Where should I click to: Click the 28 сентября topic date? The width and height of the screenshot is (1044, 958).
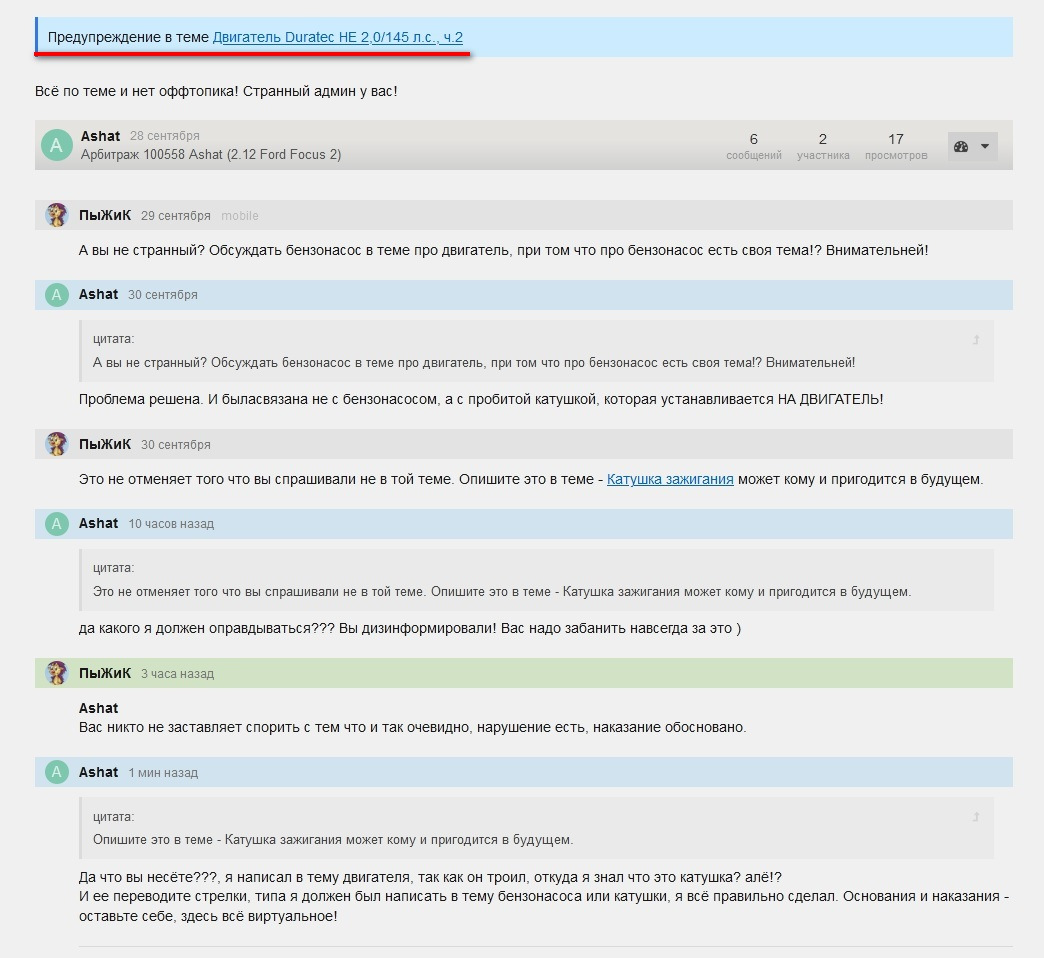164,136
